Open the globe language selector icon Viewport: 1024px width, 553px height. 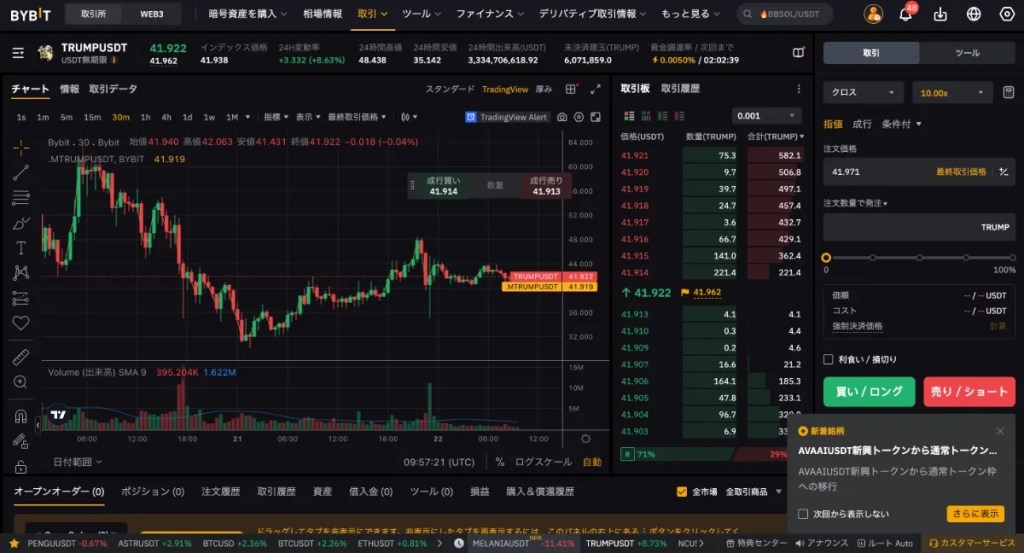(974, 15)
